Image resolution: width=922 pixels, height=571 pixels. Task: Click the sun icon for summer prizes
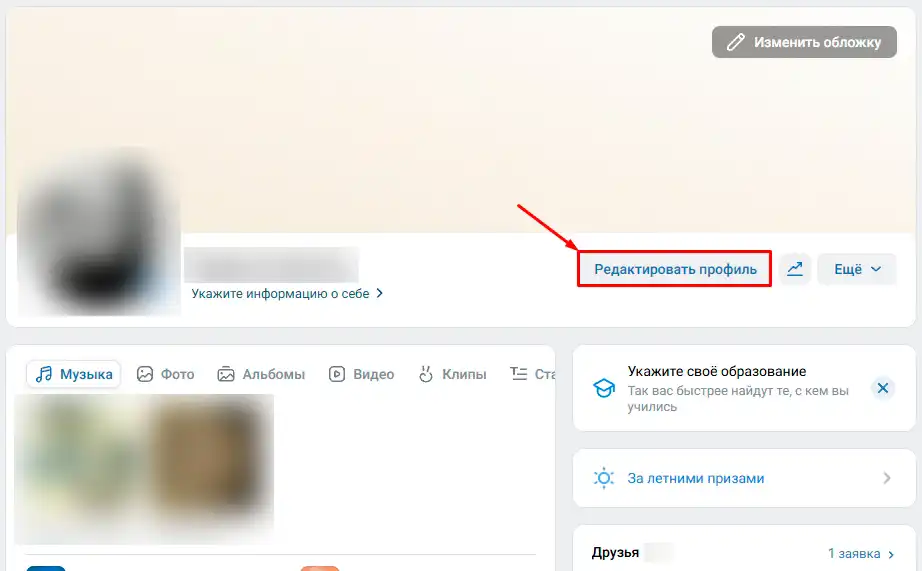604,478
